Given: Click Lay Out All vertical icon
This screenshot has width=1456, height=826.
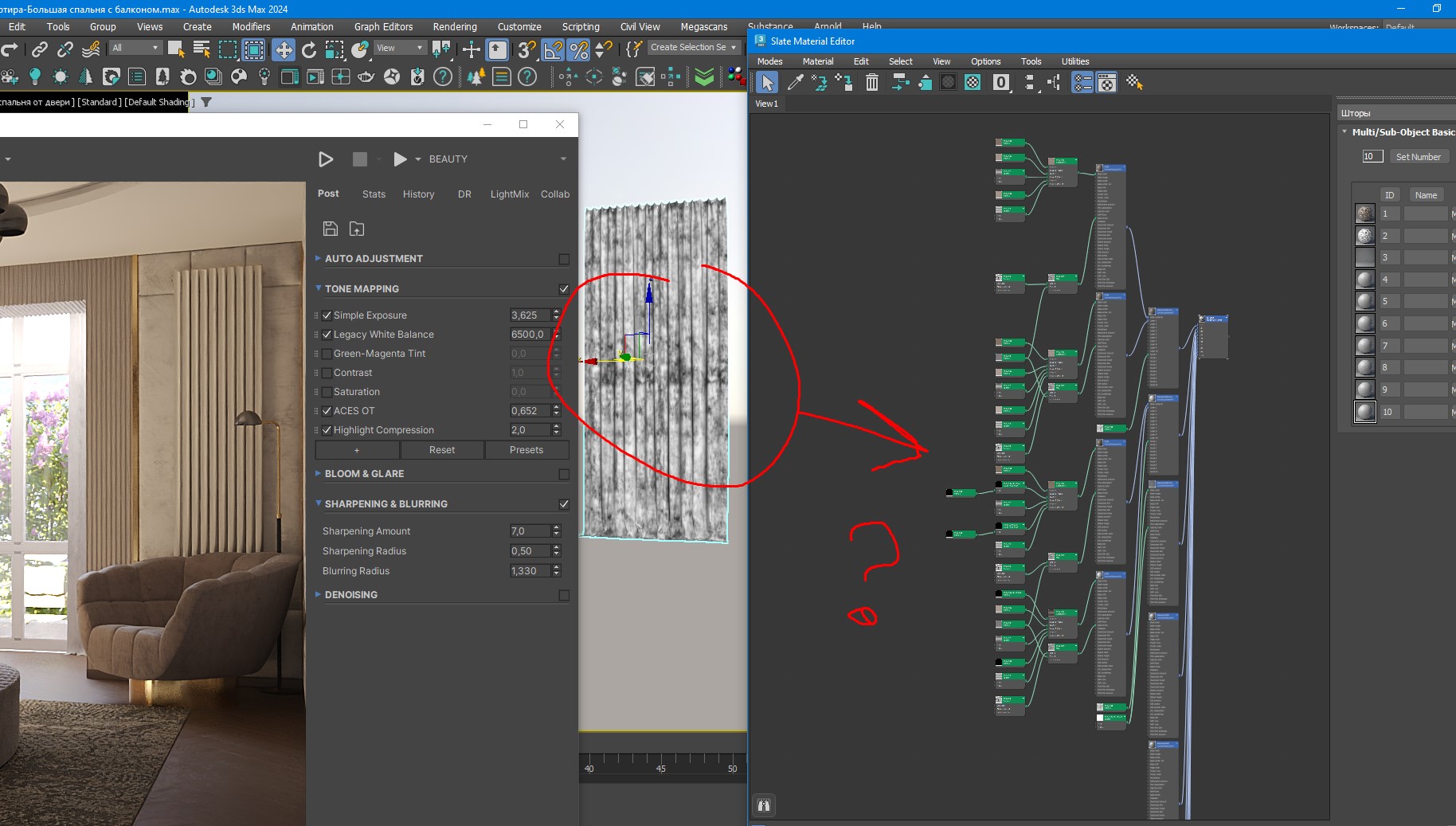Looking at the screenshot, I should [x=1029, y=82].
